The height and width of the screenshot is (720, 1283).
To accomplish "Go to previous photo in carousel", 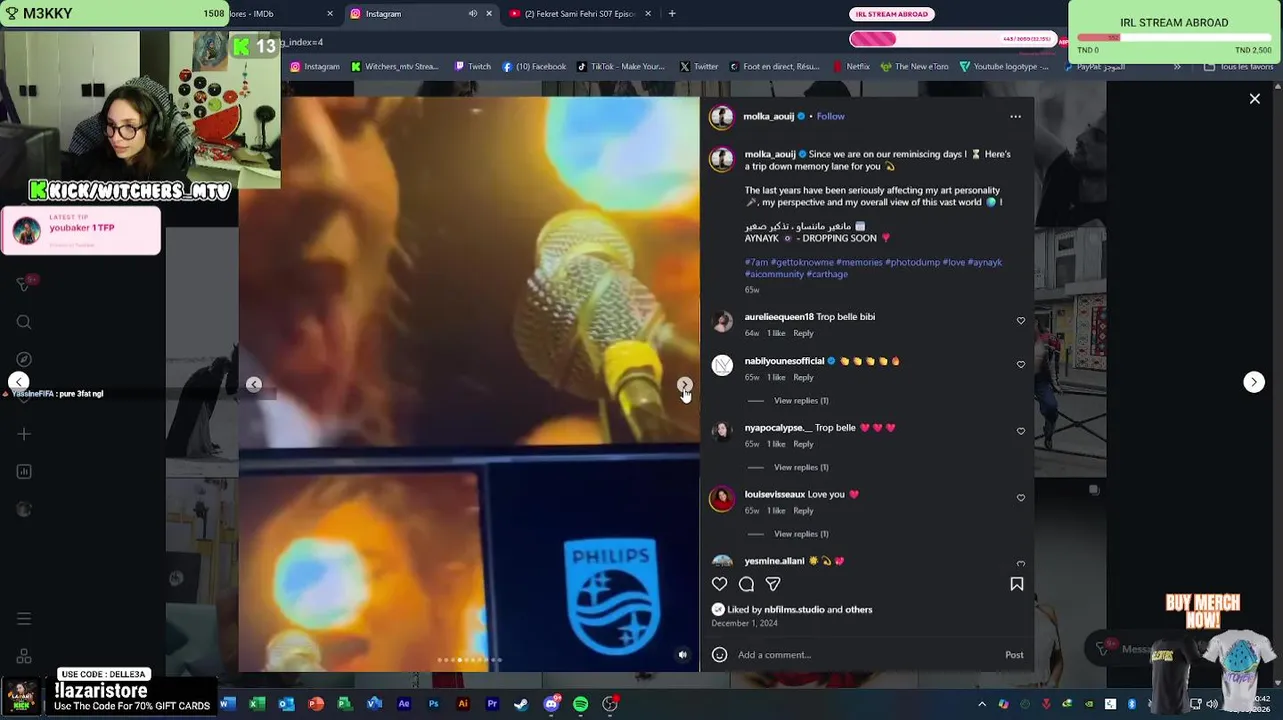I will coord(254,384).
